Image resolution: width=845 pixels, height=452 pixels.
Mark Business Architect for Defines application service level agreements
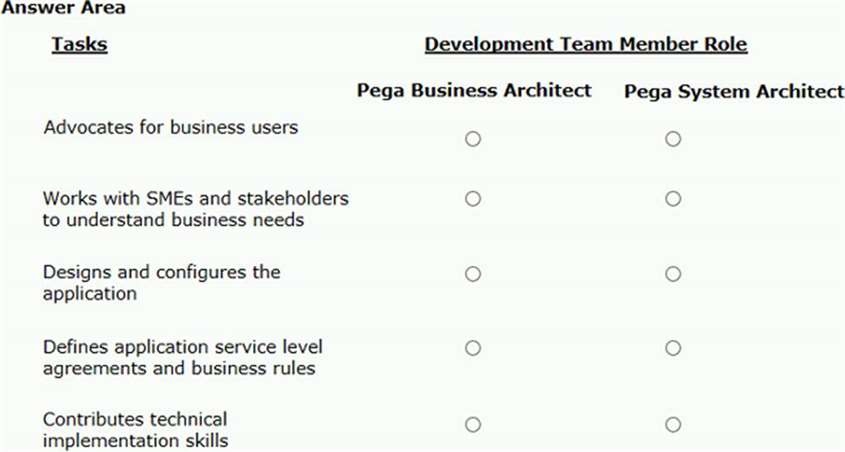[473, 348]
